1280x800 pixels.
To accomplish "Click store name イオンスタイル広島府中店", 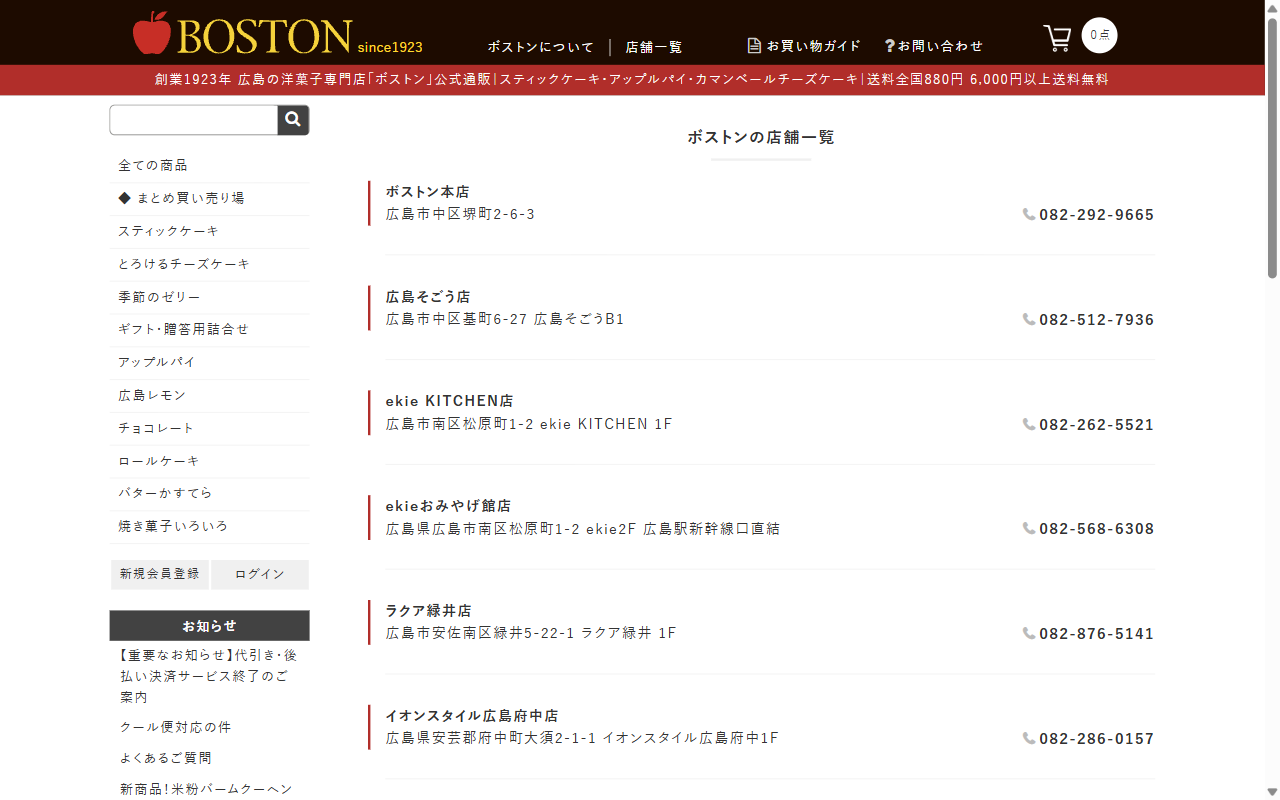I will (x=472, y=716).
